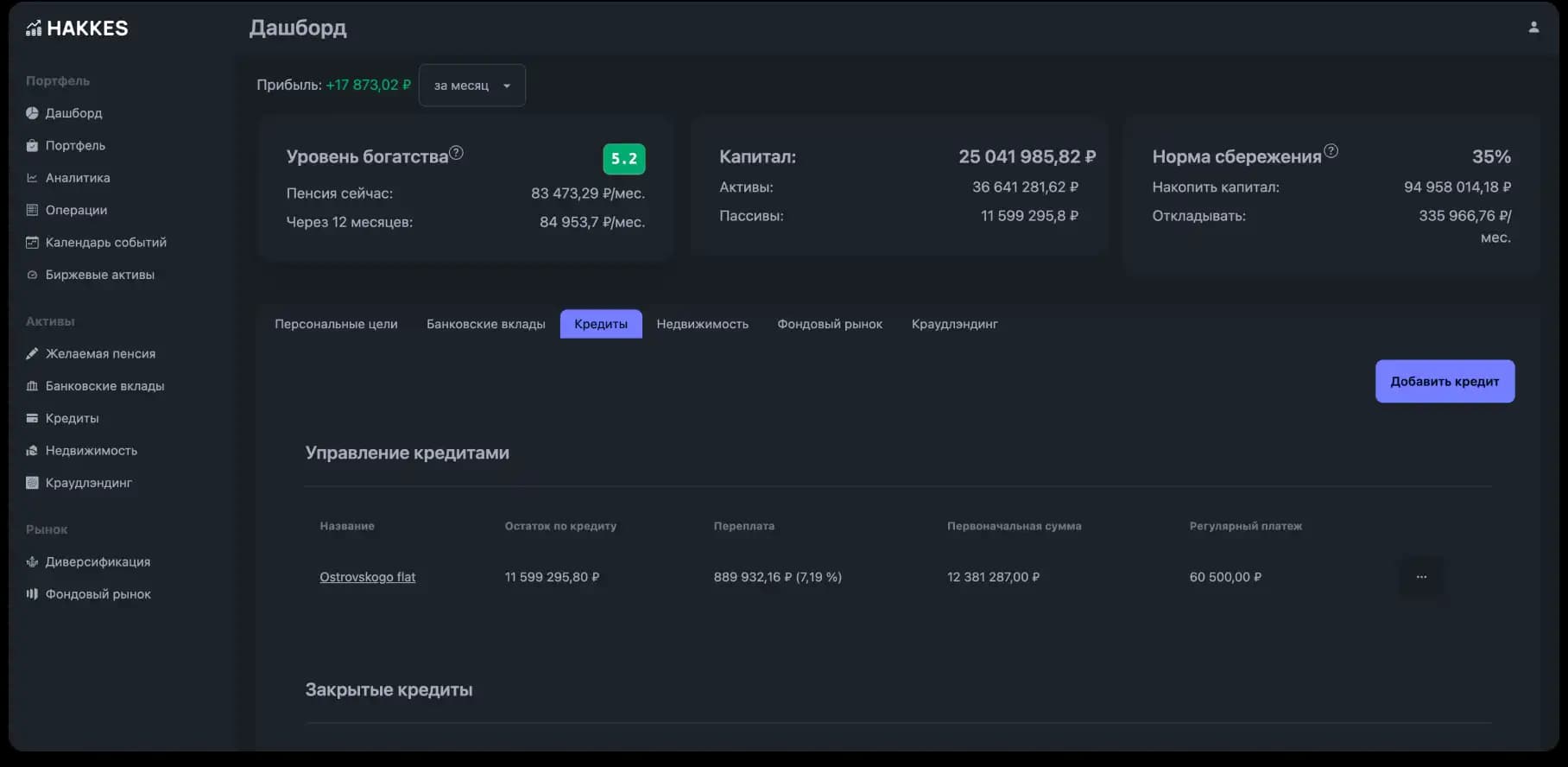1568x767 pixels.
Task: Click the Название column header
Action: (x=347, y=526)
